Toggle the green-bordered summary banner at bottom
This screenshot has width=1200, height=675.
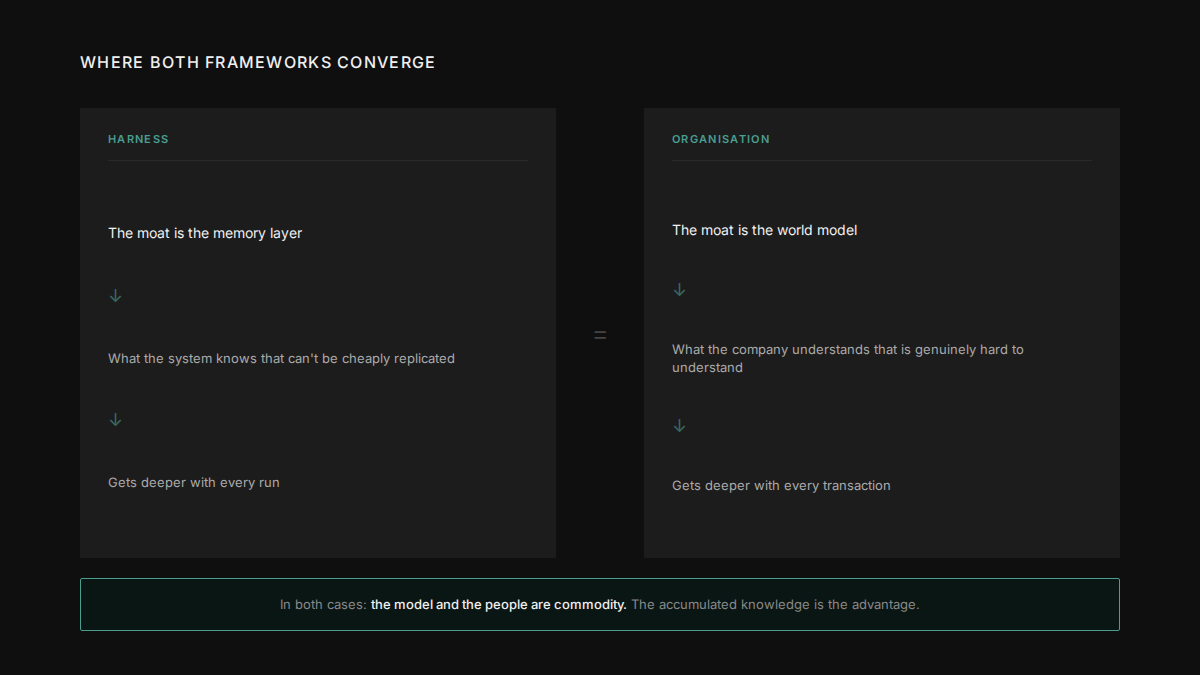600,604
